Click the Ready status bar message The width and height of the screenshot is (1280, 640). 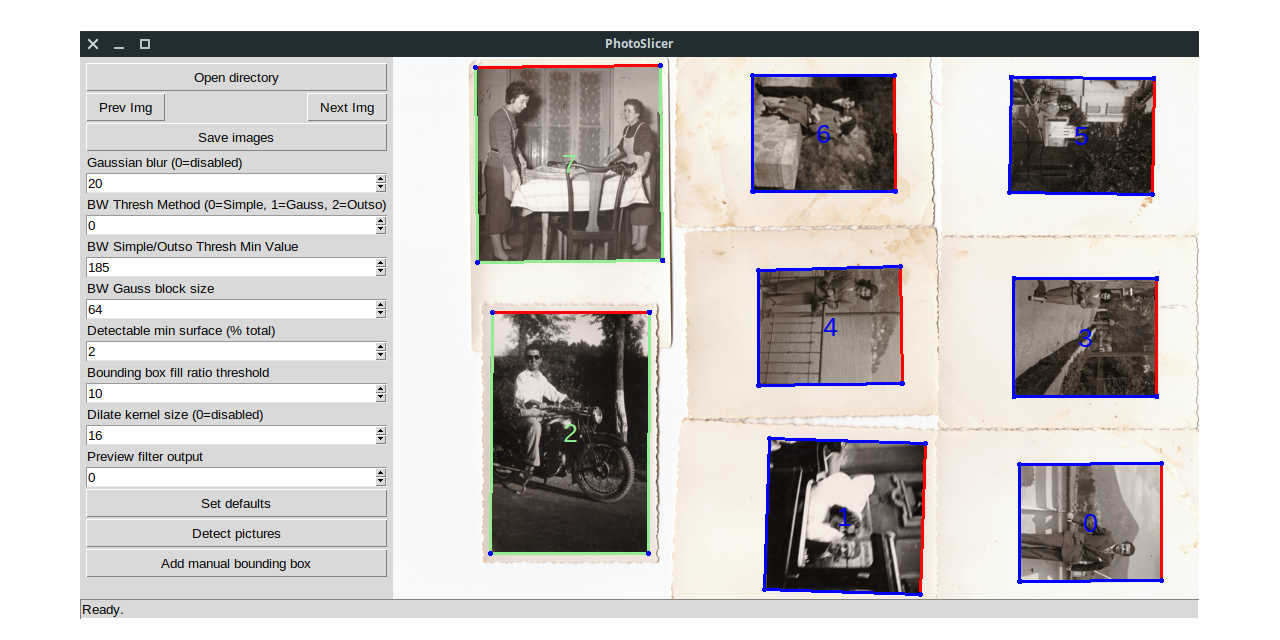pyautogui.click(x=103, y=609)
